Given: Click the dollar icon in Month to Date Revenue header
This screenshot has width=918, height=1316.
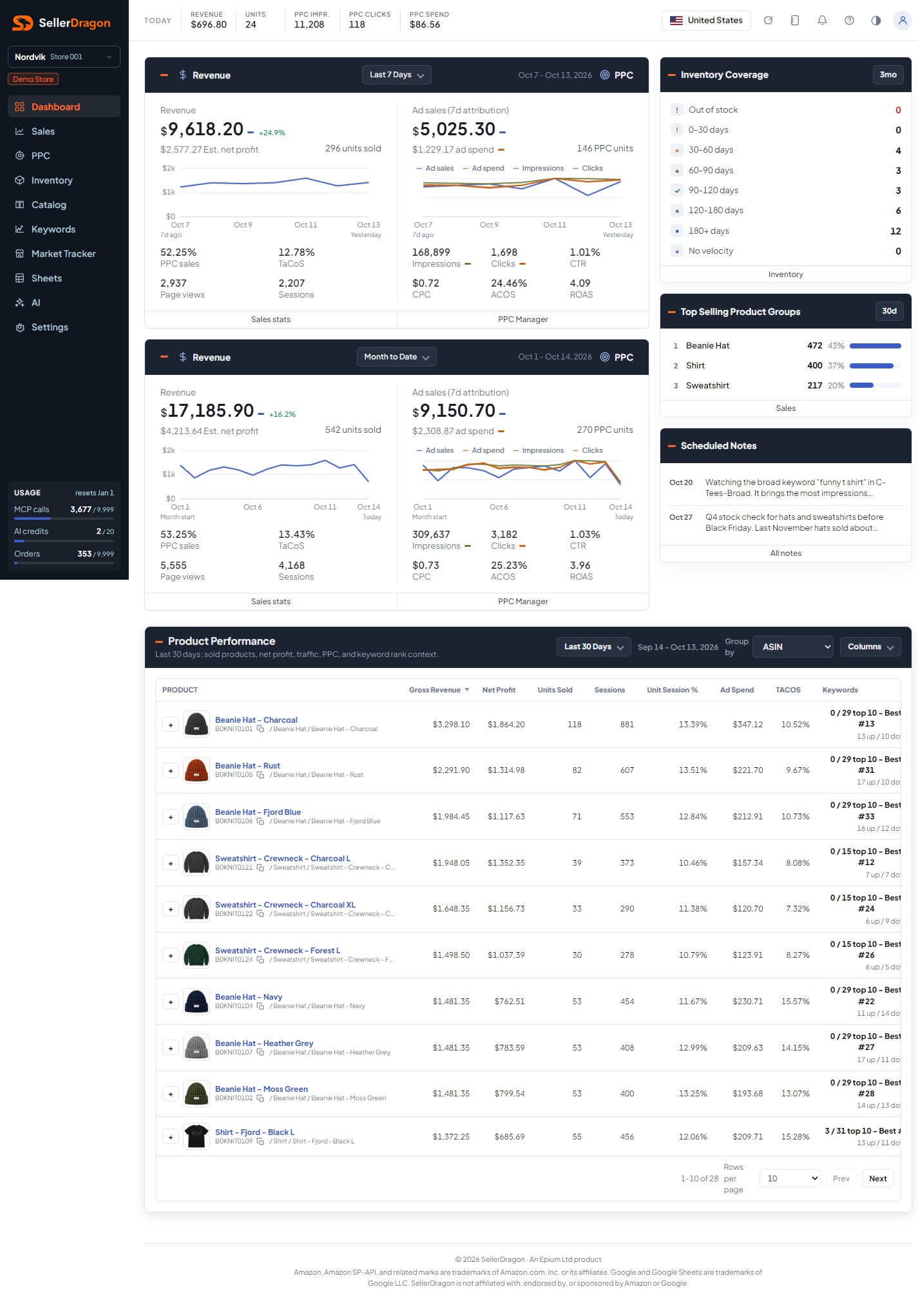Looking at the screenshot, I should 183,357.
